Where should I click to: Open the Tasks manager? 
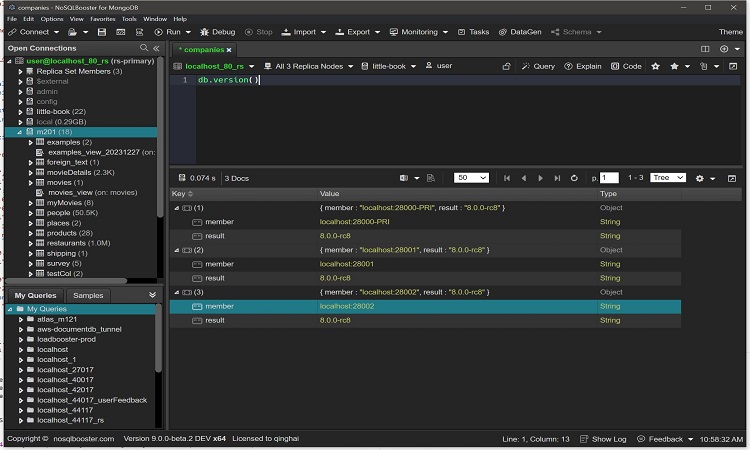pos(473,32)
